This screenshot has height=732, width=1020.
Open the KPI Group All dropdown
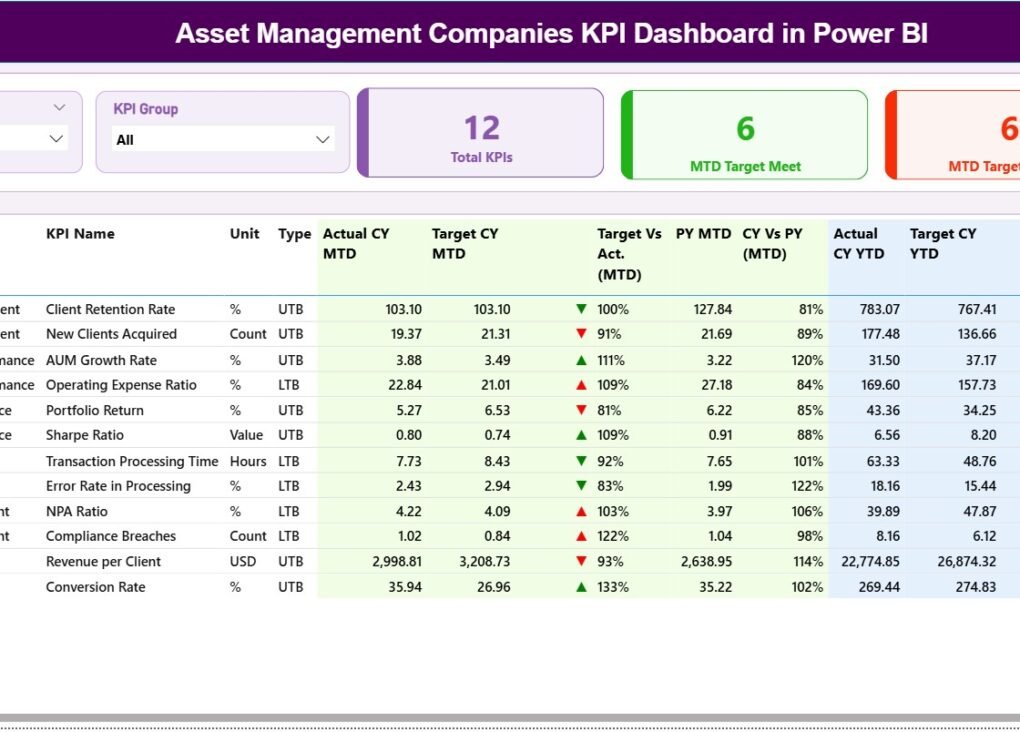[x=223, y=139]
